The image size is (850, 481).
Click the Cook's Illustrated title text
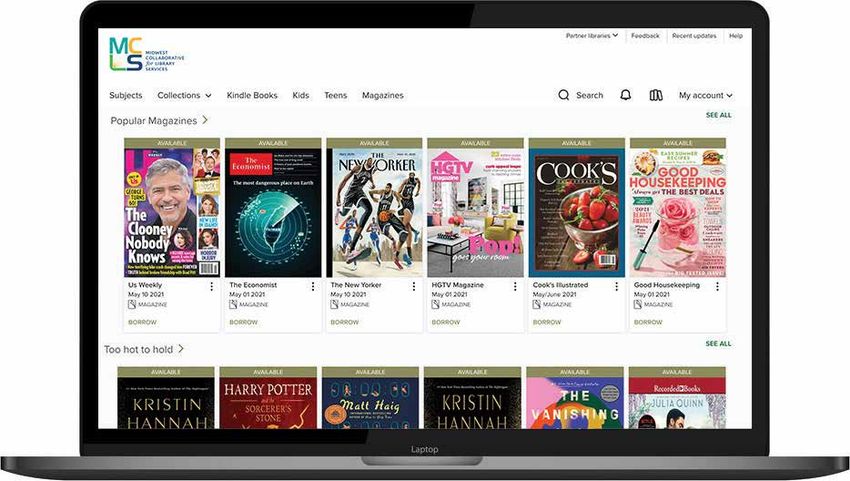tap(561, 285)
